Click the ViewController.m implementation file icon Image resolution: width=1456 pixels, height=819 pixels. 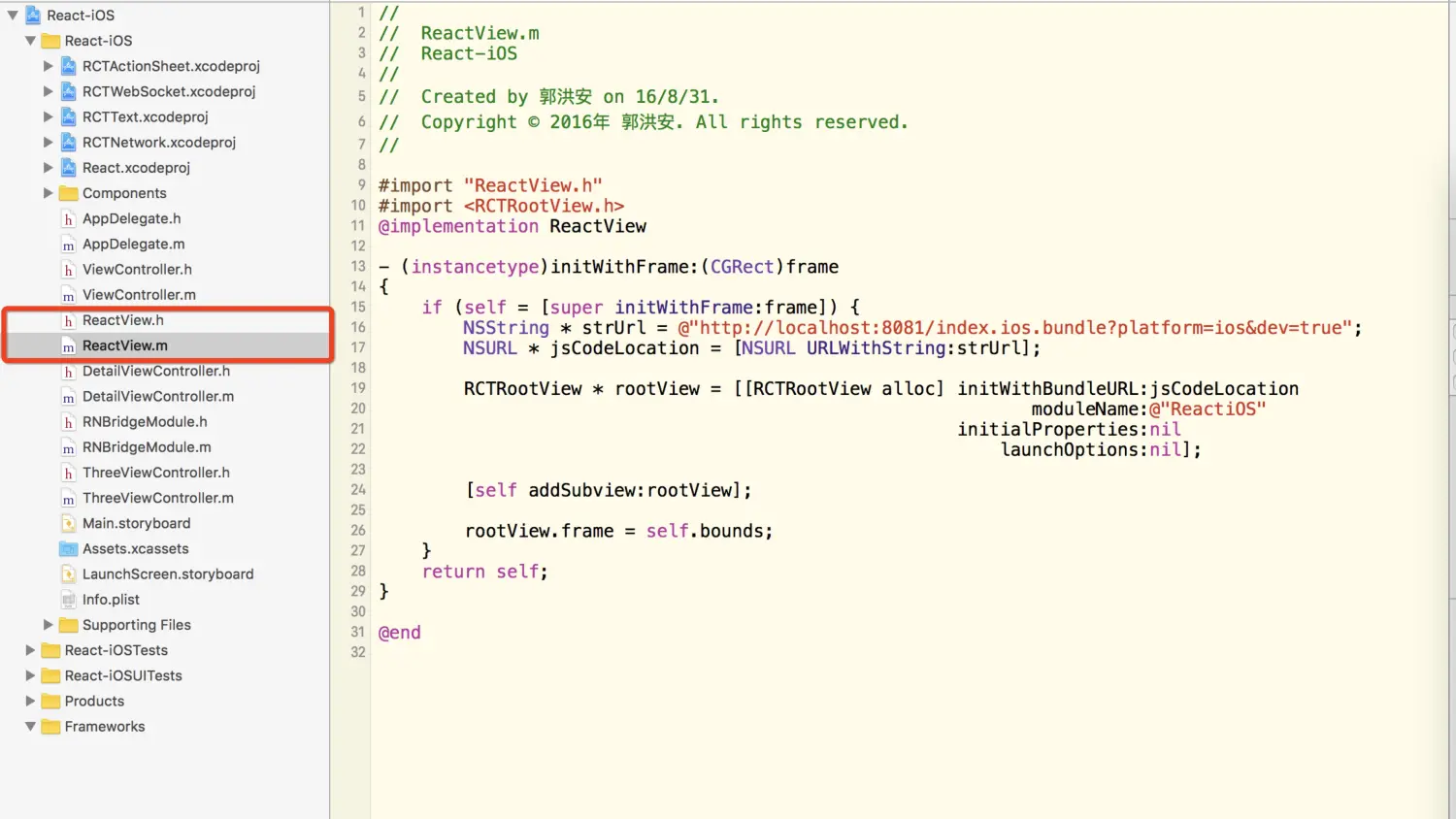[x=68, y=295]
